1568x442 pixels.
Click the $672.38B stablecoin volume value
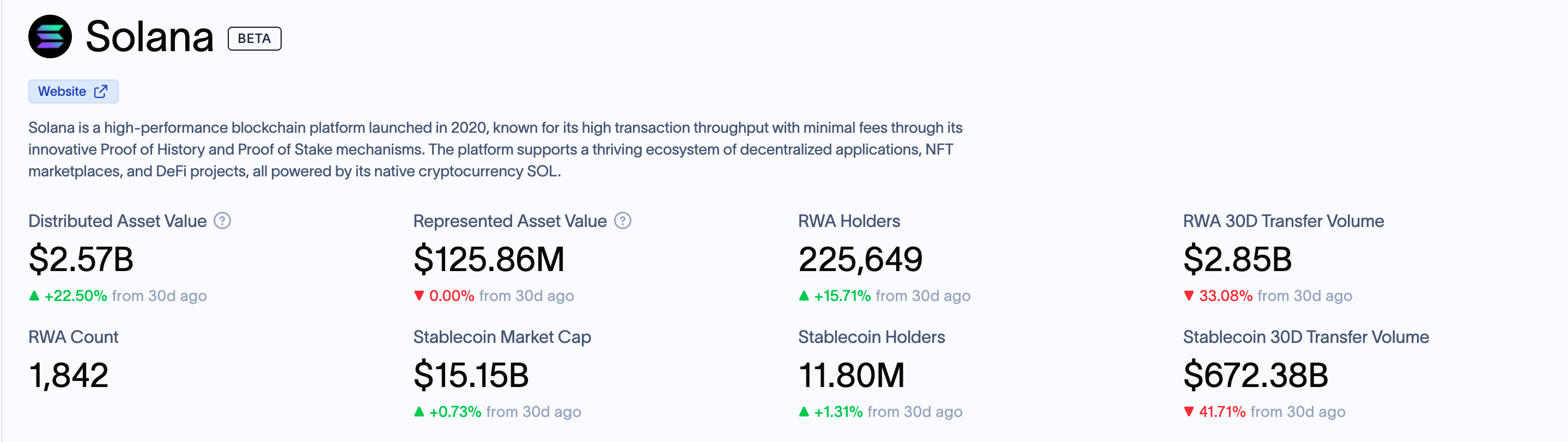point(1256,375)
